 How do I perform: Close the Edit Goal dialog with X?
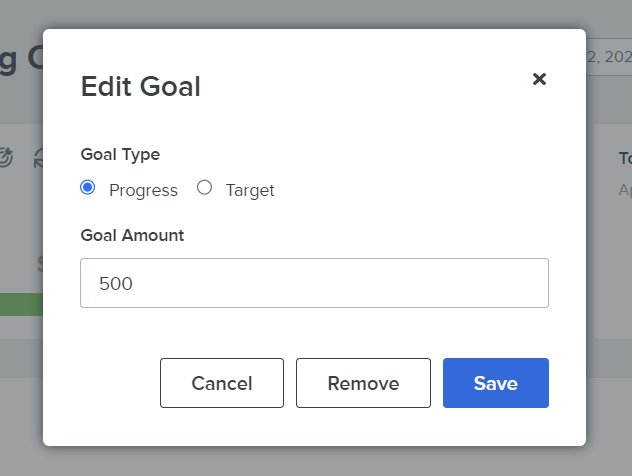click(x=539, y=79)
